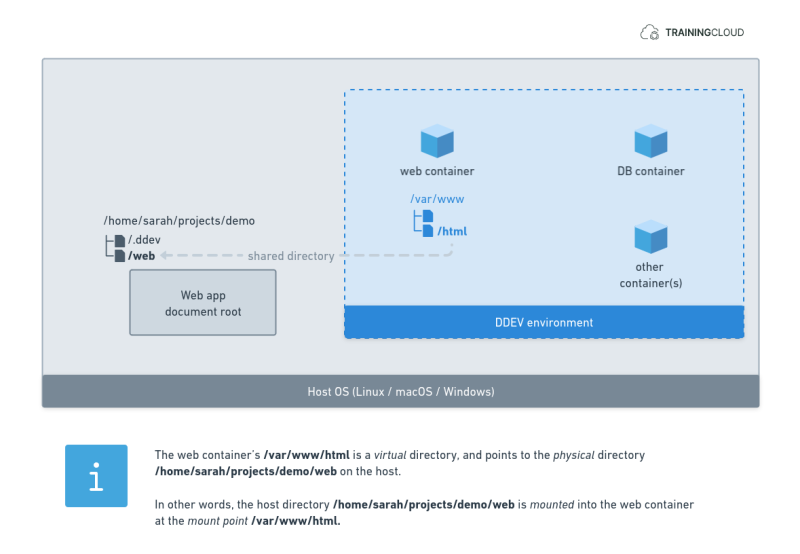Select the other container(s) cube icon

651,237
